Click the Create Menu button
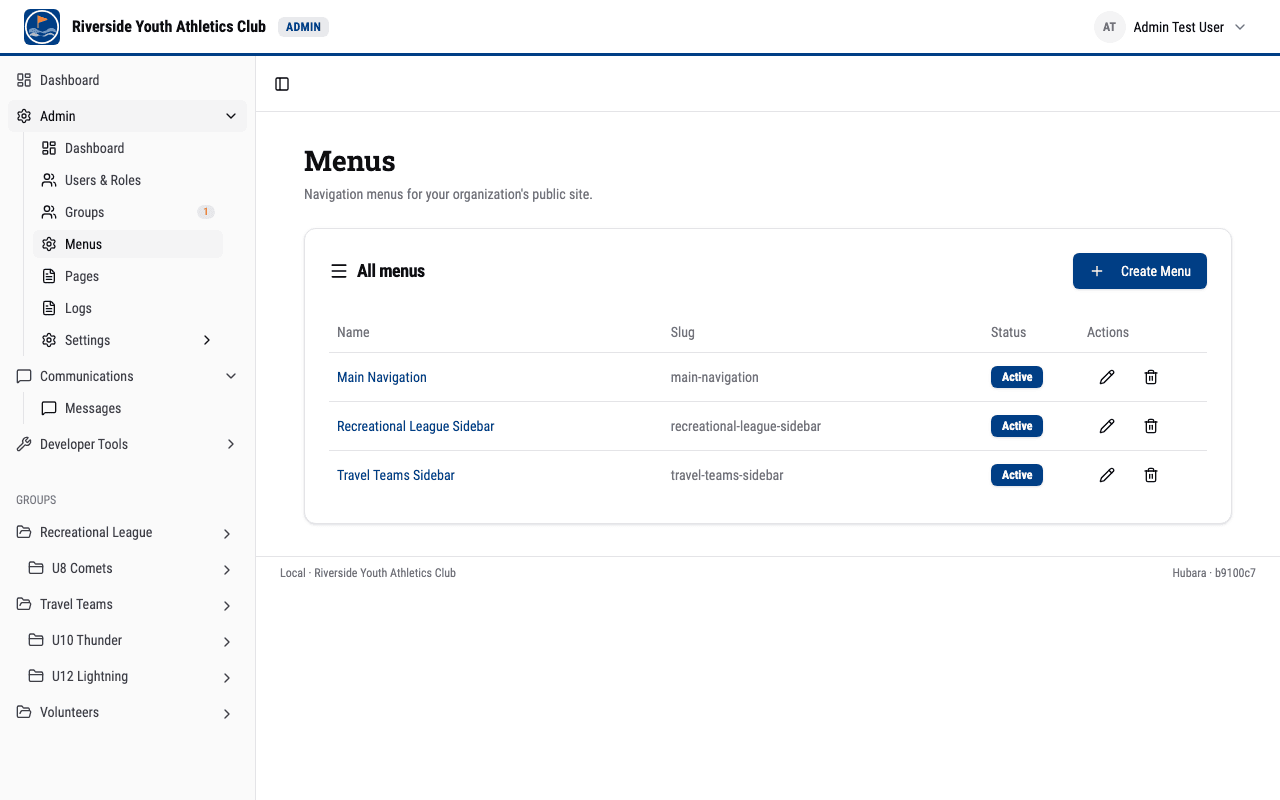Image resolution: width=1280 pixels, height=800 pixels. click(x=1140, y=271)
